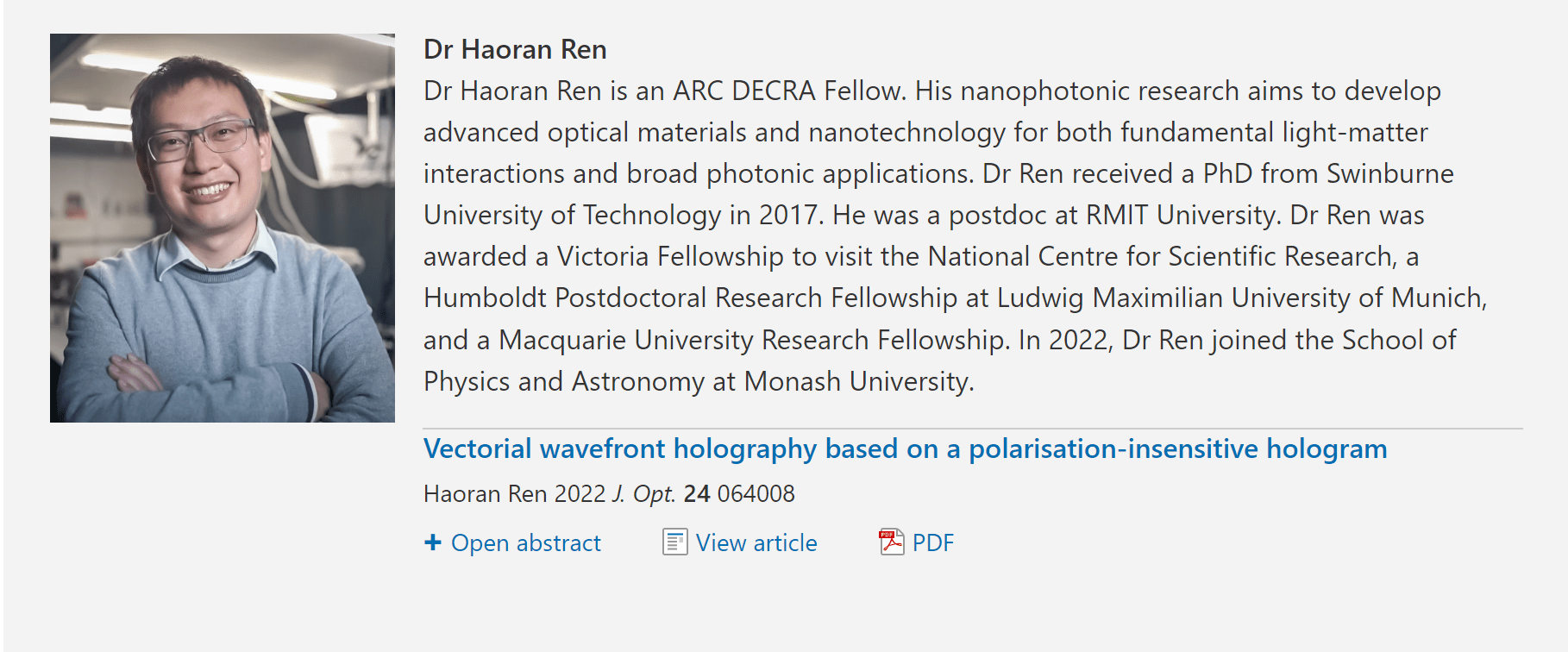Expand the Open abstract section
Screen dimensions: 1568x652
[x=525, y=543]
